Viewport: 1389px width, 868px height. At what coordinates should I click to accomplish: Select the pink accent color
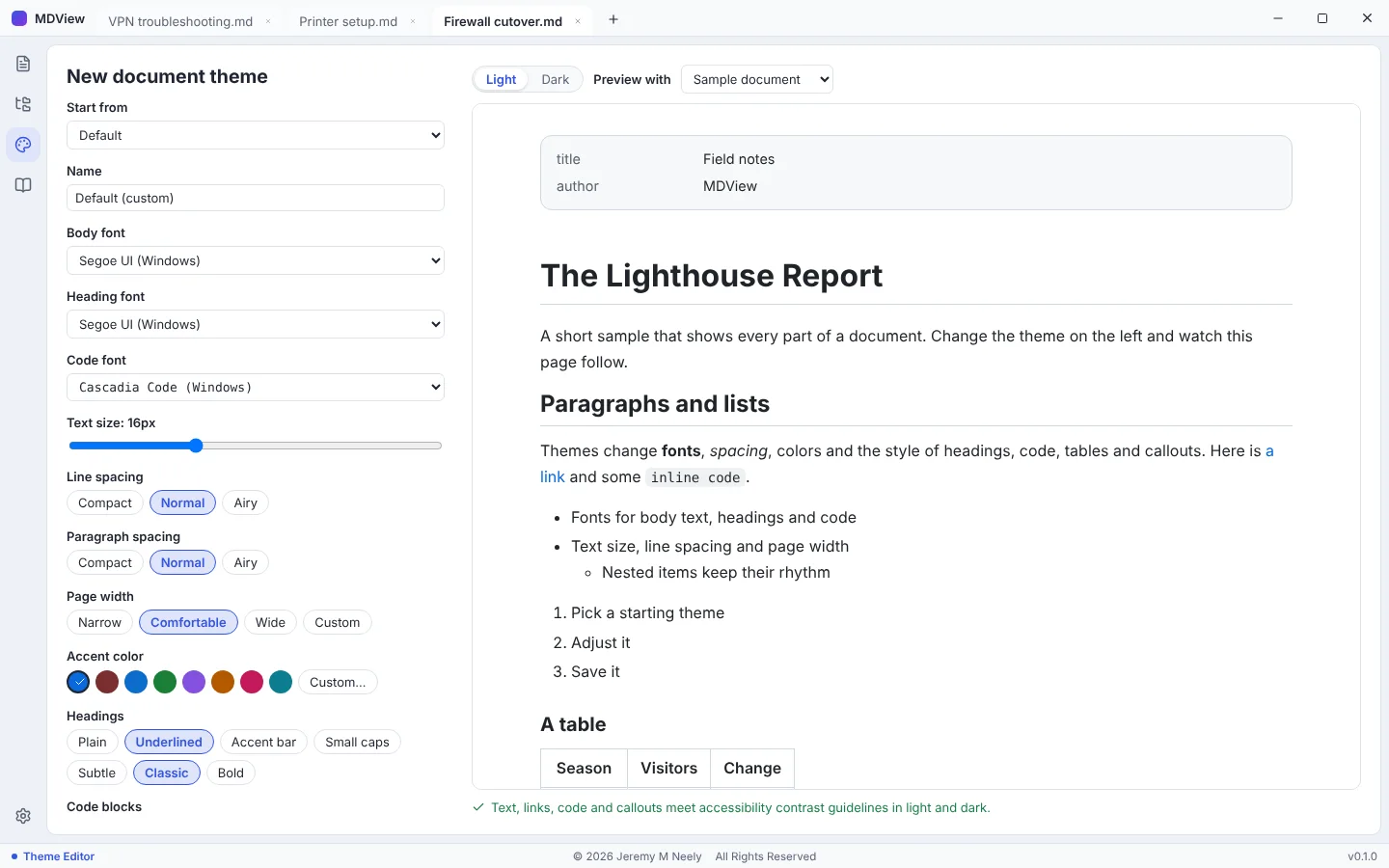coord(252,682)
